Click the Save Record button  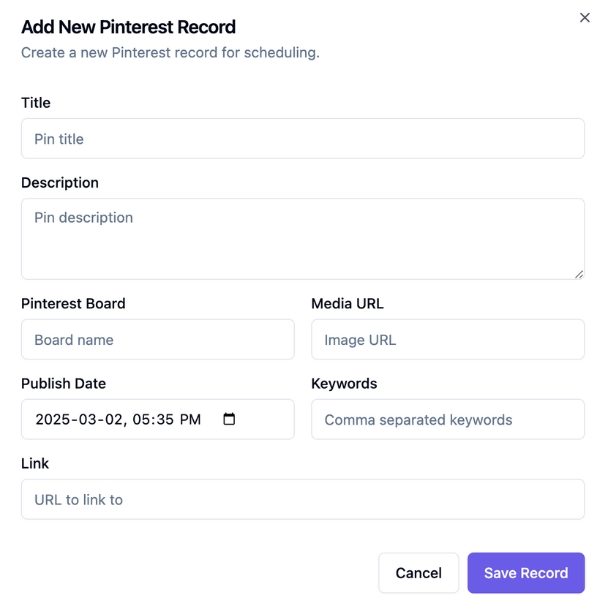(x=526, y=573)
